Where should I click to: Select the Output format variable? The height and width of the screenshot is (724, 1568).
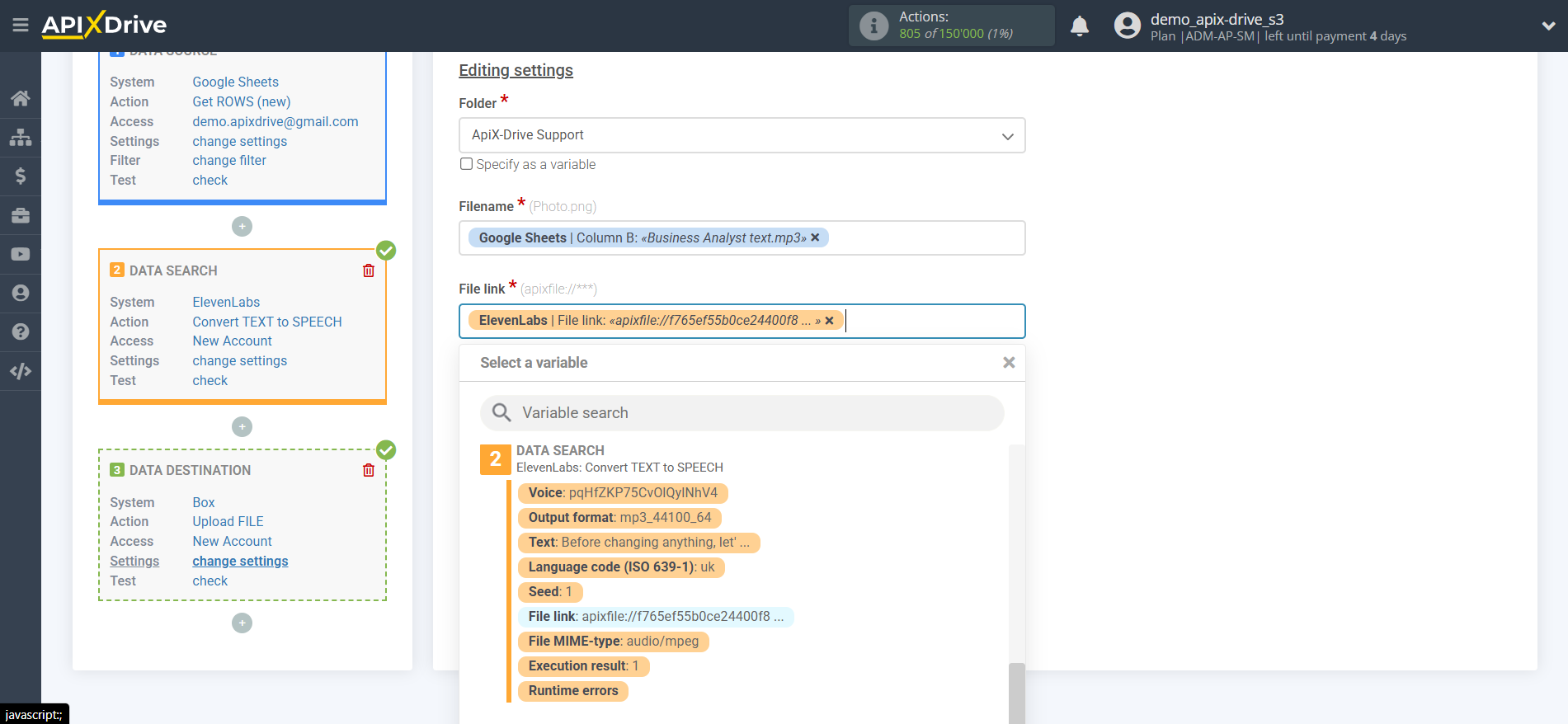tap(619, 518)
